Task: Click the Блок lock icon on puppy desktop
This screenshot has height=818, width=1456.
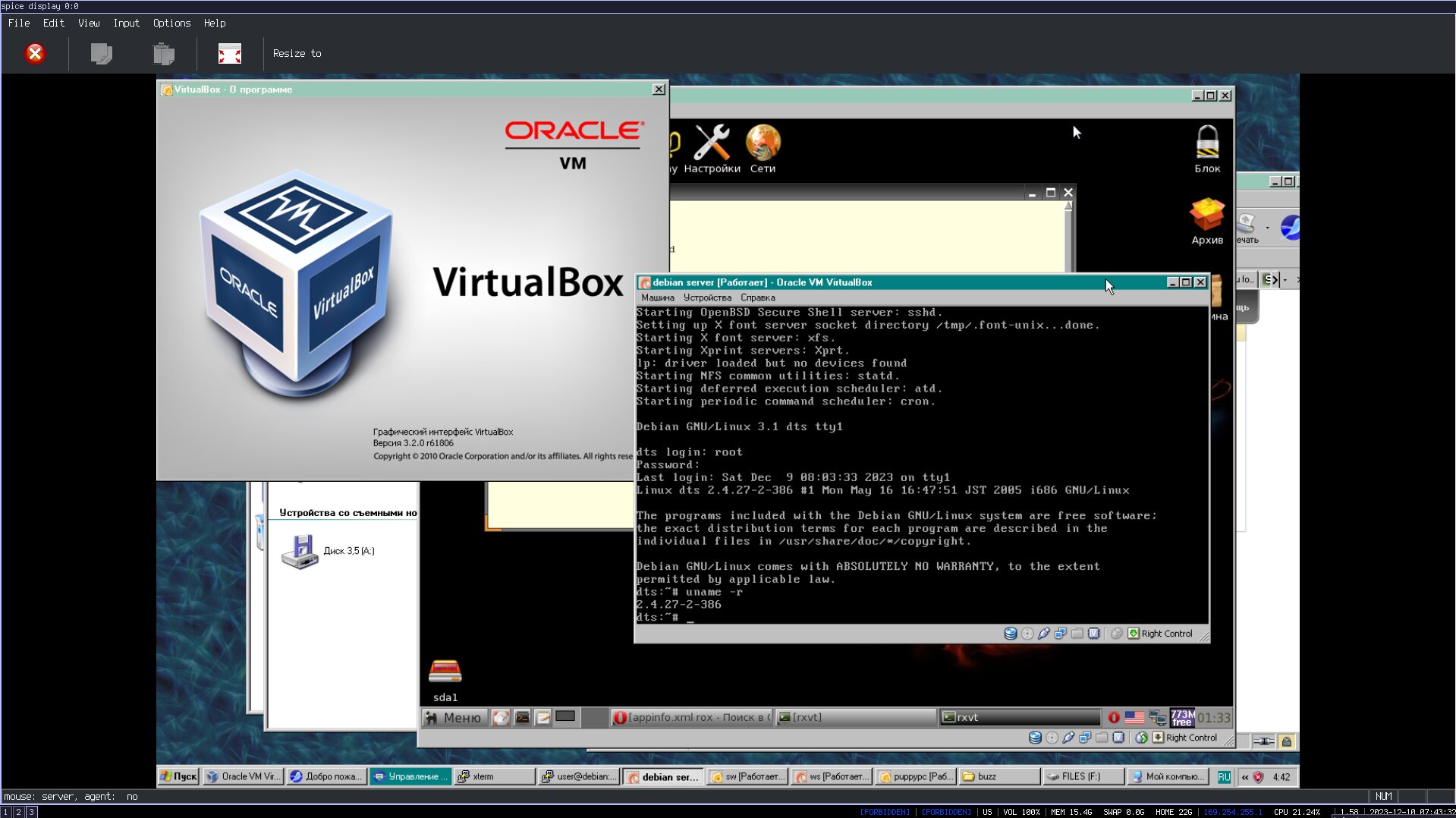Action: (1207, 149)
